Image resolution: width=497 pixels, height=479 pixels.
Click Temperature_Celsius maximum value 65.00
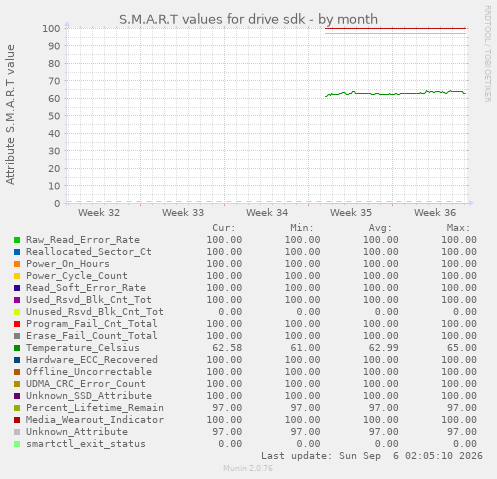coord(462,348)
